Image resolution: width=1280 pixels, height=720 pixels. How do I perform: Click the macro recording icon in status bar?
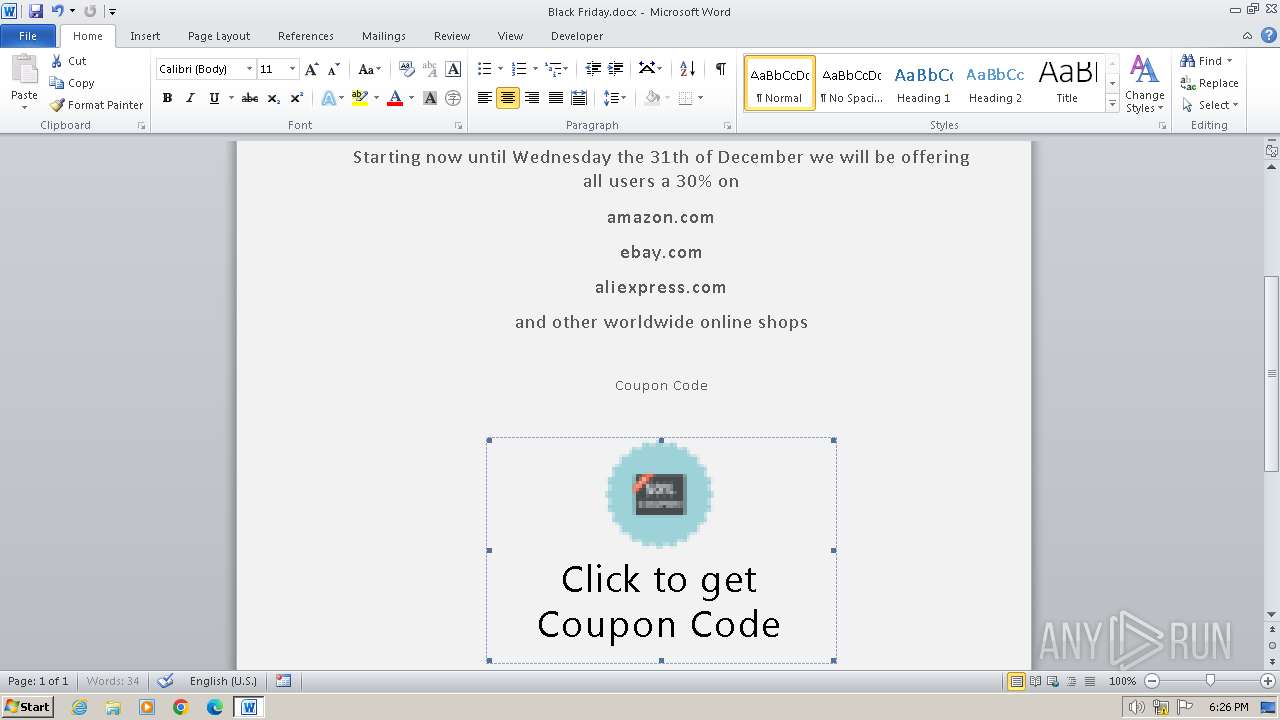[x=284, y=681]
